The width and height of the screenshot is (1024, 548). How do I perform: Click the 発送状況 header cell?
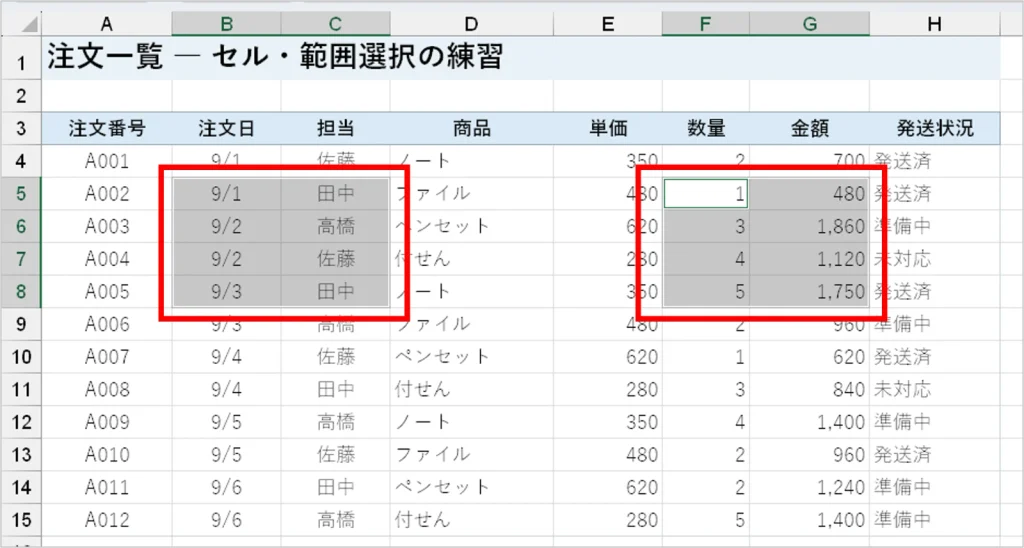tap(935, 129)
